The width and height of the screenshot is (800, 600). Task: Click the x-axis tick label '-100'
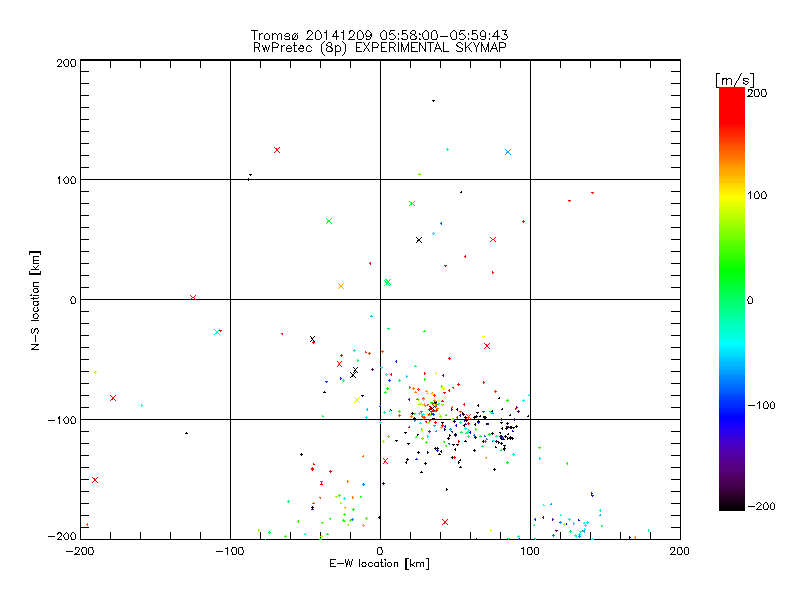[x=230, y=551]
